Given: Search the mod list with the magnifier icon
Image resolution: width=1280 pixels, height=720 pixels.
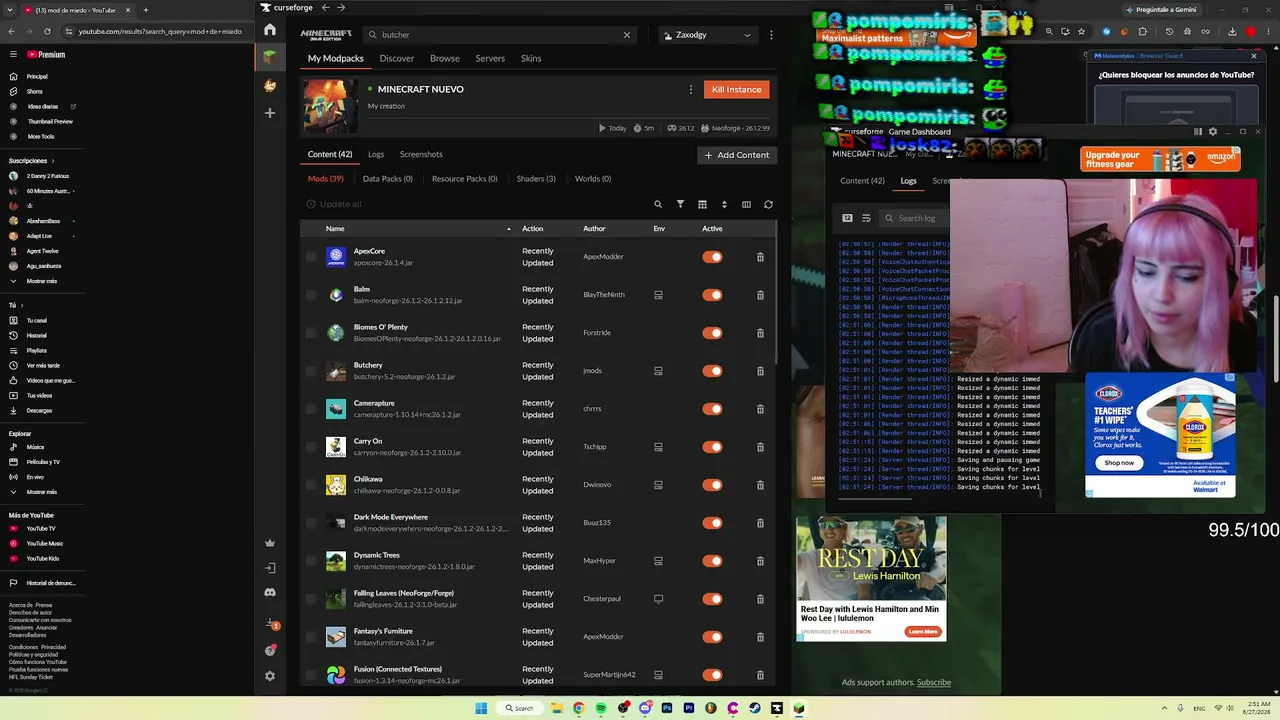Looking at the screenshot, I should (658, 204).
